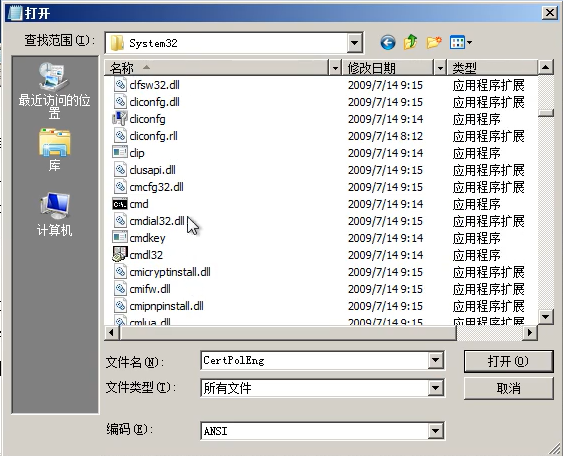Select the cmifw.dll file name text
Image resolution: width=563 pixels, height=456 pixels.
click(150, 289)
